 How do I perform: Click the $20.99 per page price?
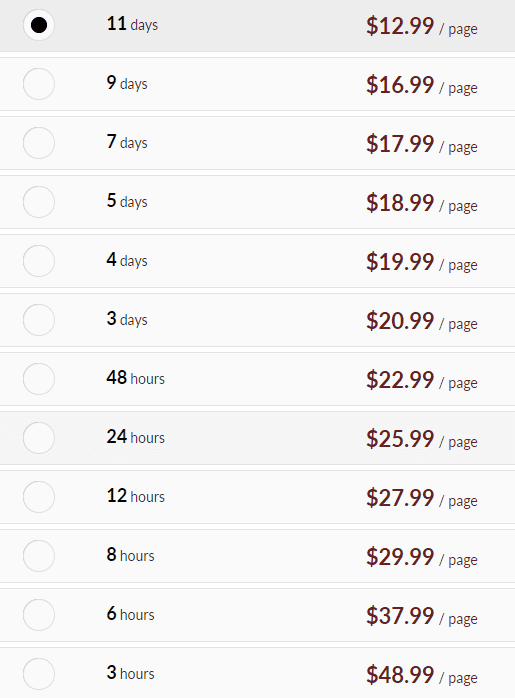422,321
